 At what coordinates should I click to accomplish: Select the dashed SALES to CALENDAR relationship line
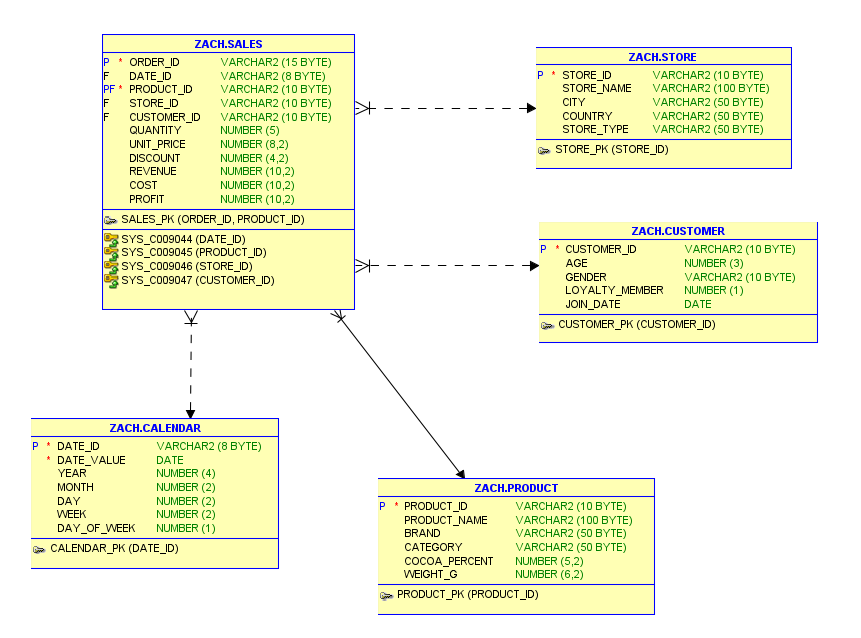pos(191,365)
